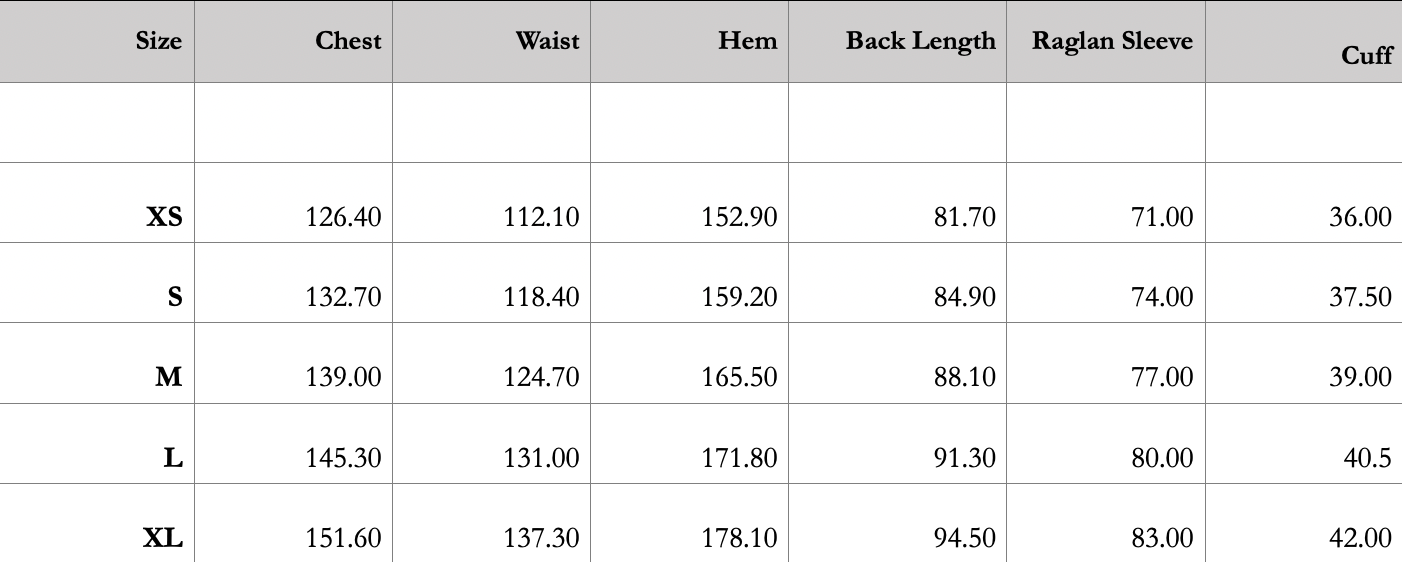This screenshot has width=1402, height=562.
Task: Click the Back Length header
Action: 920,41
